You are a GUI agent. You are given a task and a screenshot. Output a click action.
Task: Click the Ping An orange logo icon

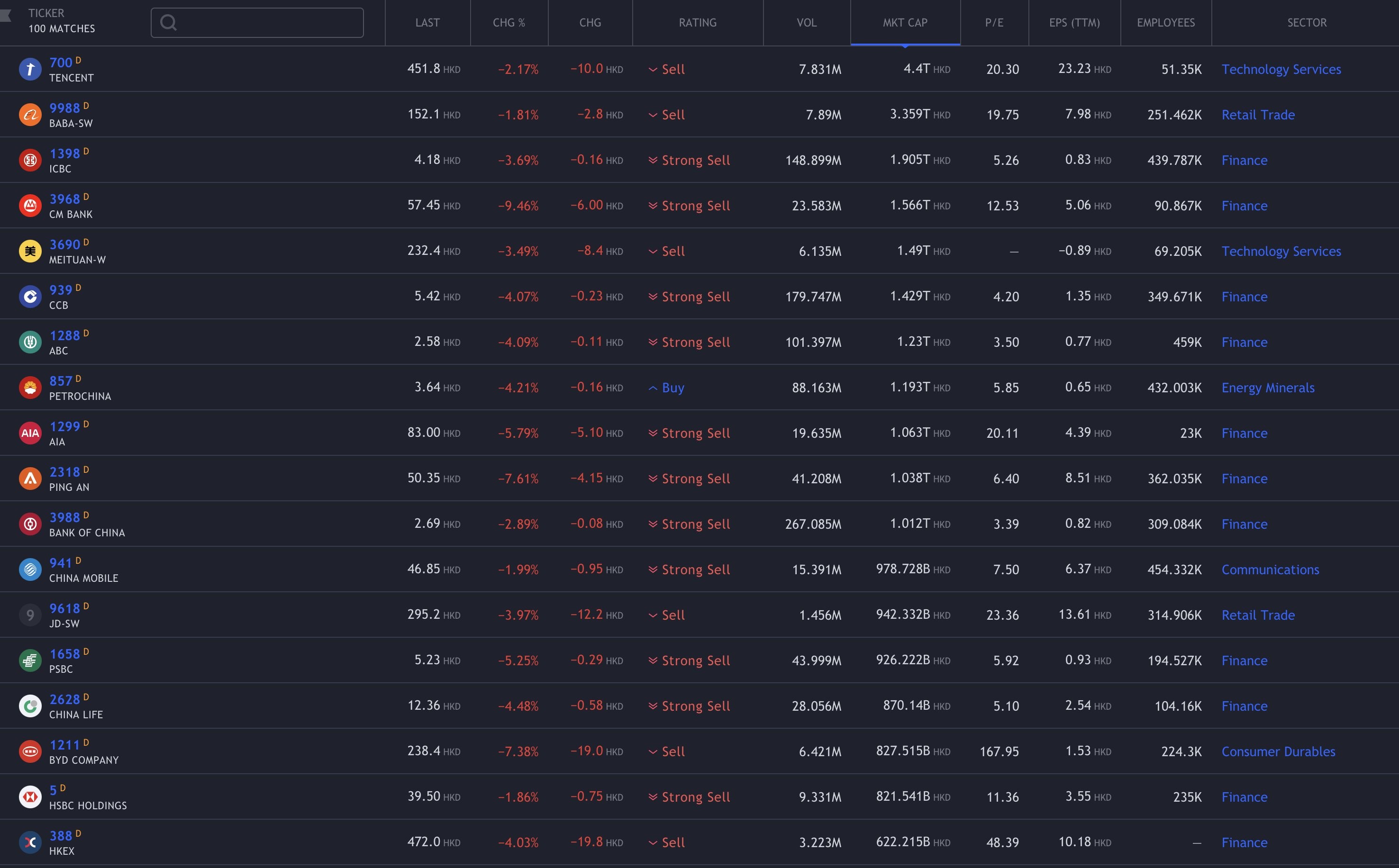[30, 478]
